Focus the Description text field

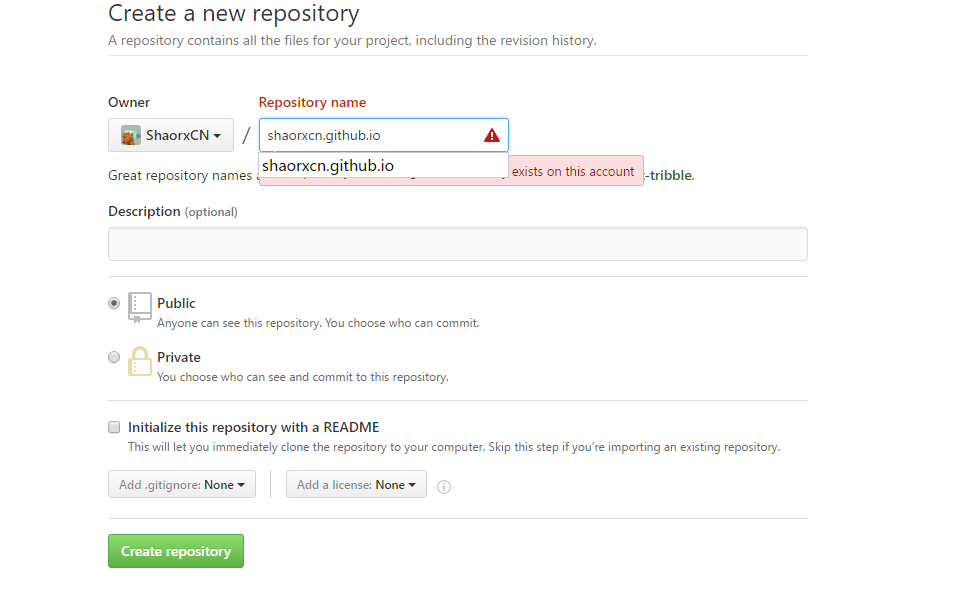(x=458, y=244)
